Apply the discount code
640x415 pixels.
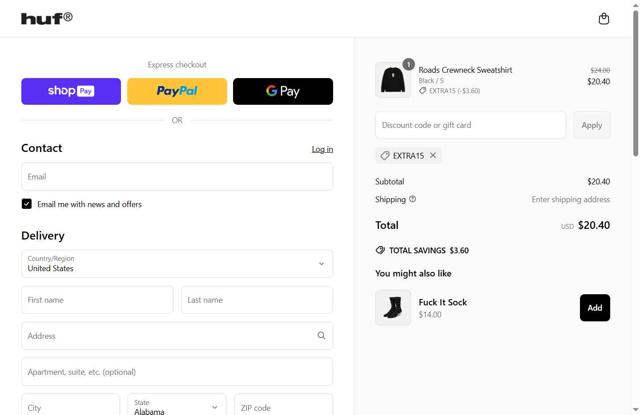tap(592, 125)
